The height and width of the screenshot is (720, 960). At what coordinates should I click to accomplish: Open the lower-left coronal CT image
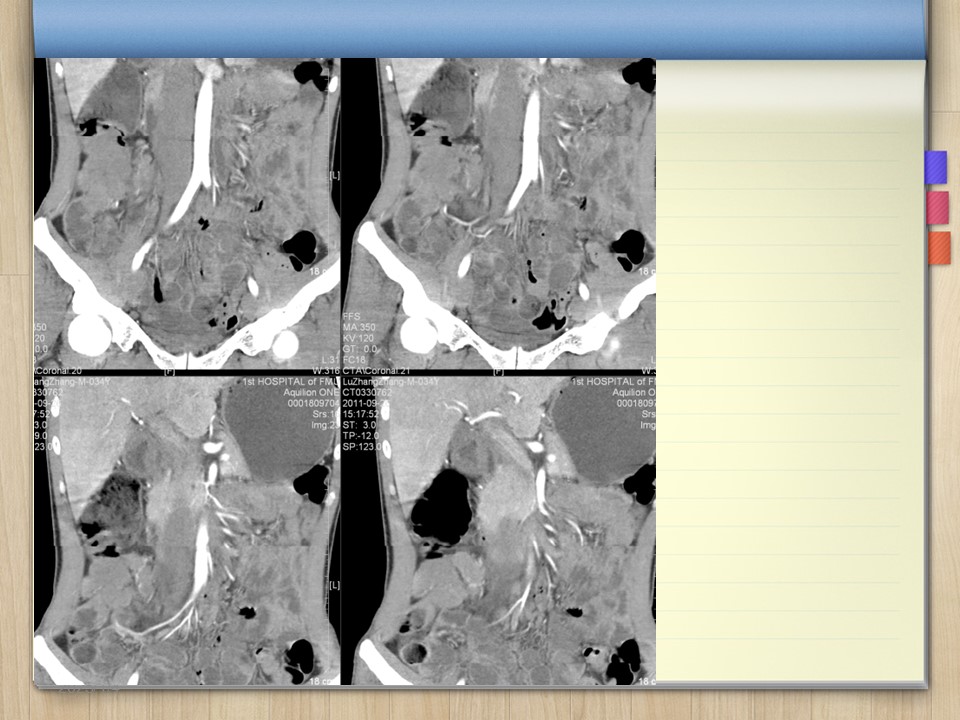tap(187, 530)
